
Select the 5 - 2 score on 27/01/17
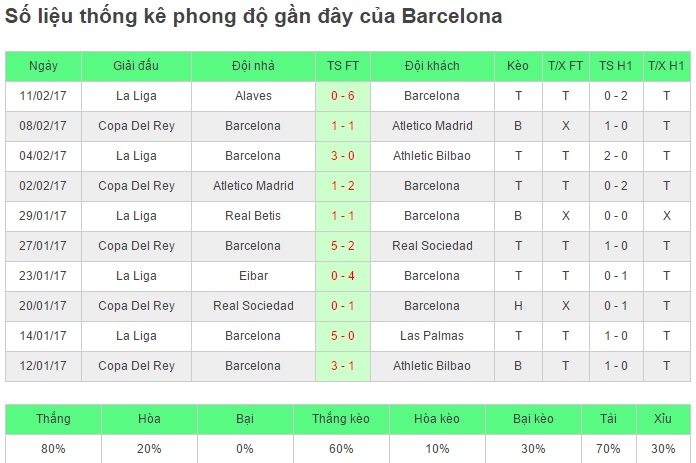click(343, 246)
